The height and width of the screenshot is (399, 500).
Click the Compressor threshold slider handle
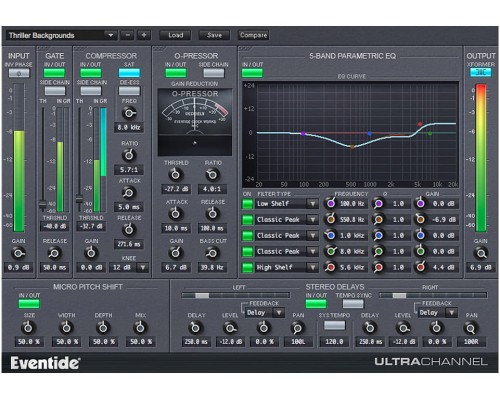(x=79, y=199)
